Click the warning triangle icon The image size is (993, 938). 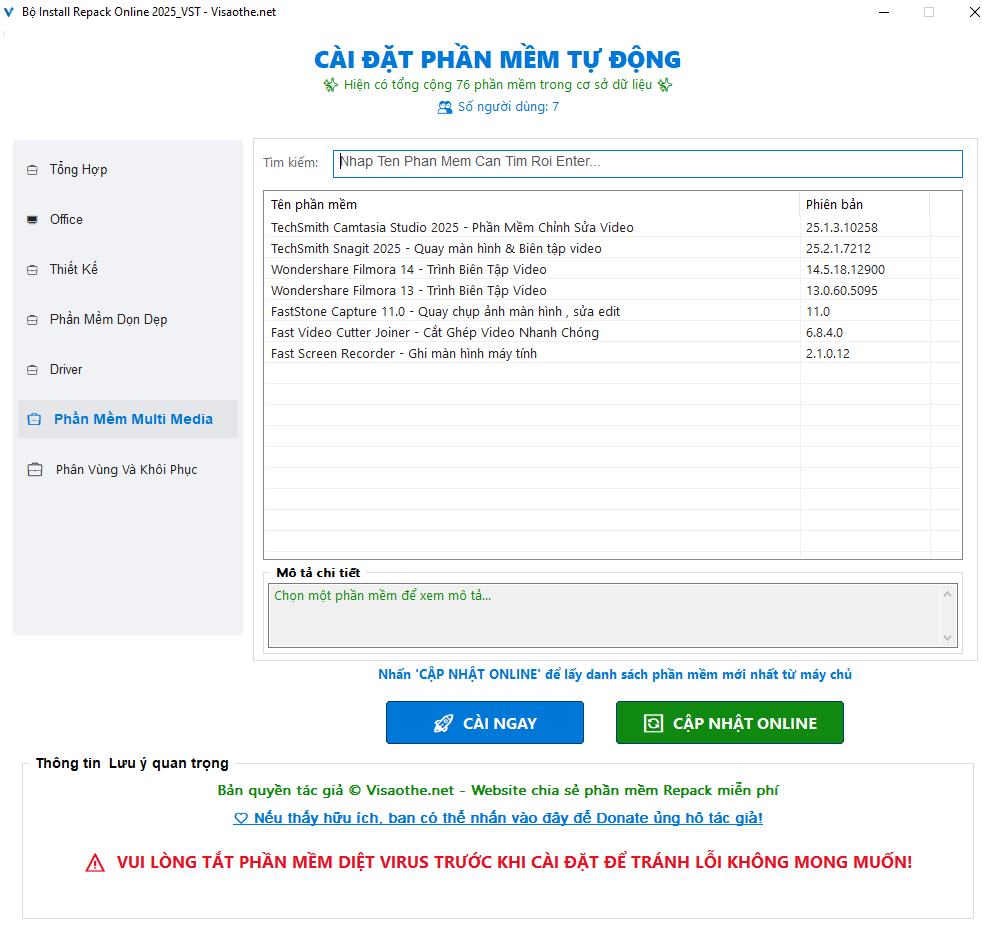(x=95, y=863)
